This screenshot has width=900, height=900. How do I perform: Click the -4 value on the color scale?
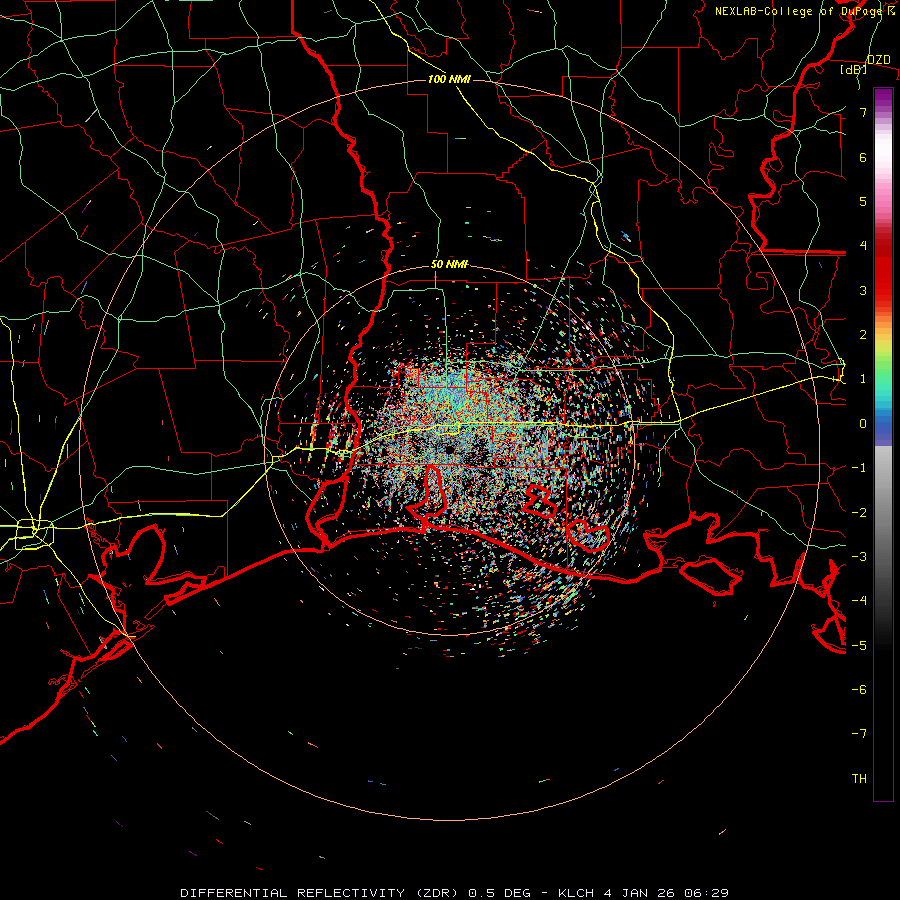coord(859,601)
